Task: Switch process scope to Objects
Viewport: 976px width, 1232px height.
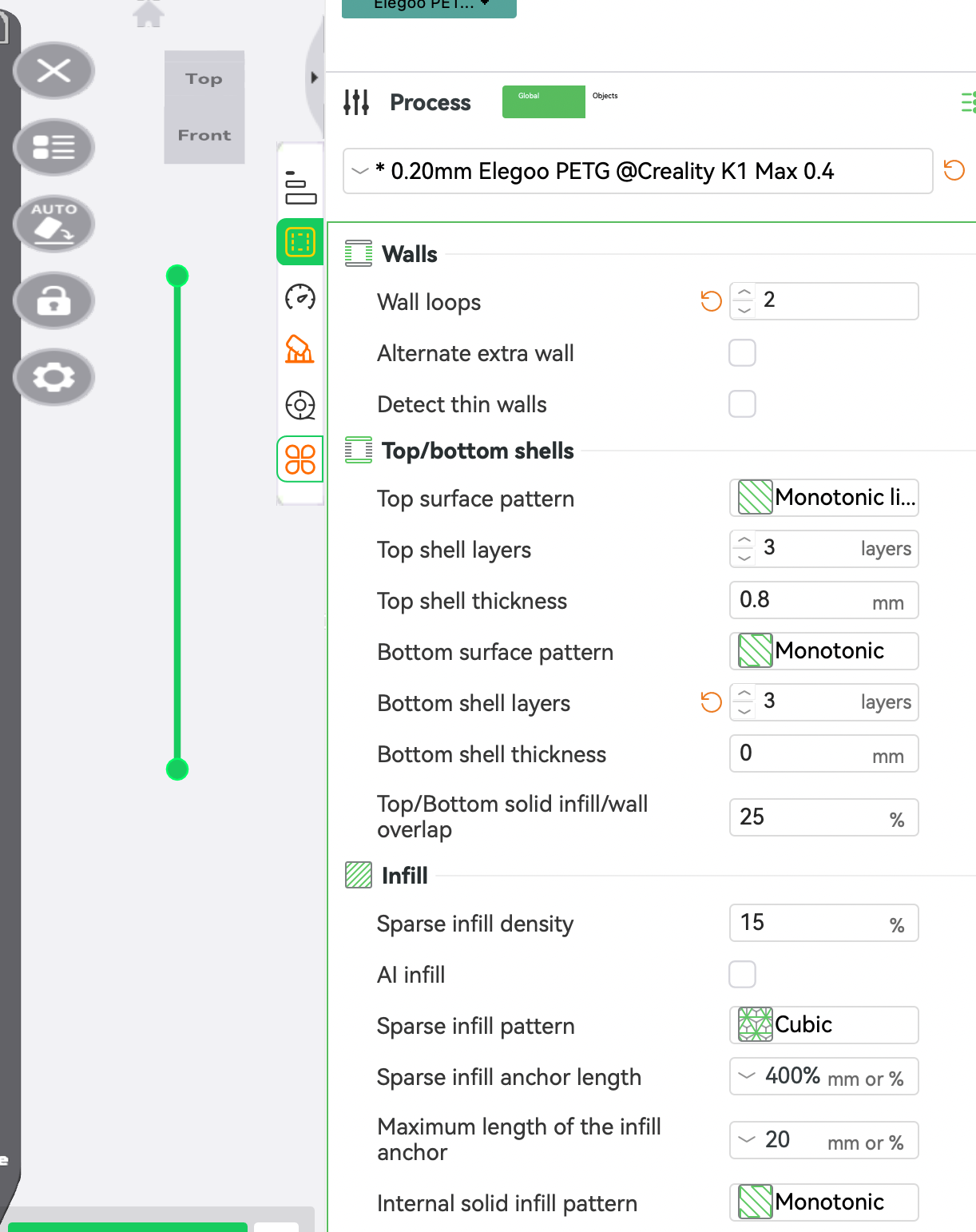Action: pyautogui.click(x=605, y=96)
